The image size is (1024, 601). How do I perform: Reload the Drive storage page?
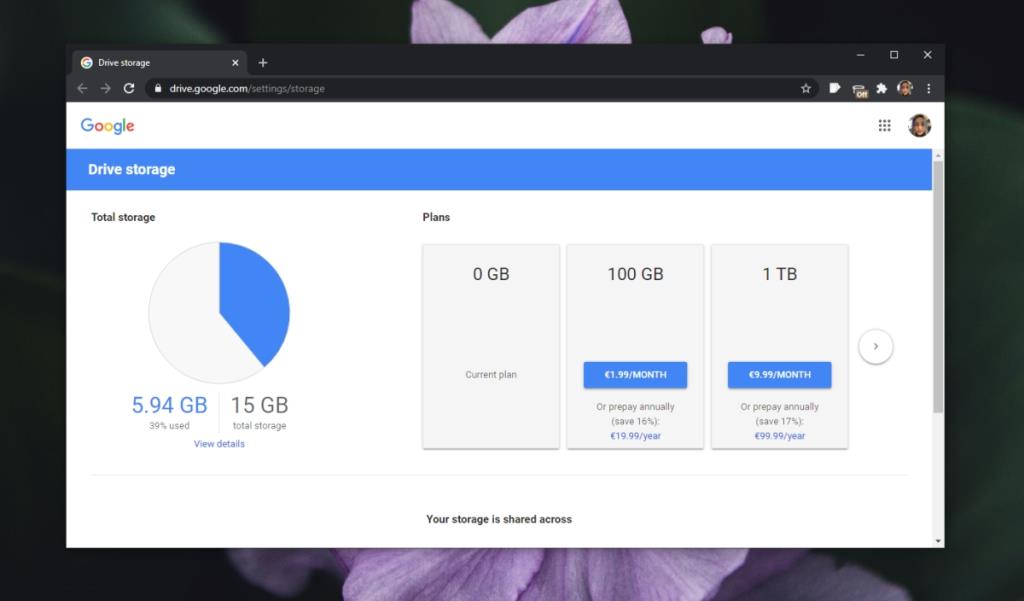coord(129,88)
